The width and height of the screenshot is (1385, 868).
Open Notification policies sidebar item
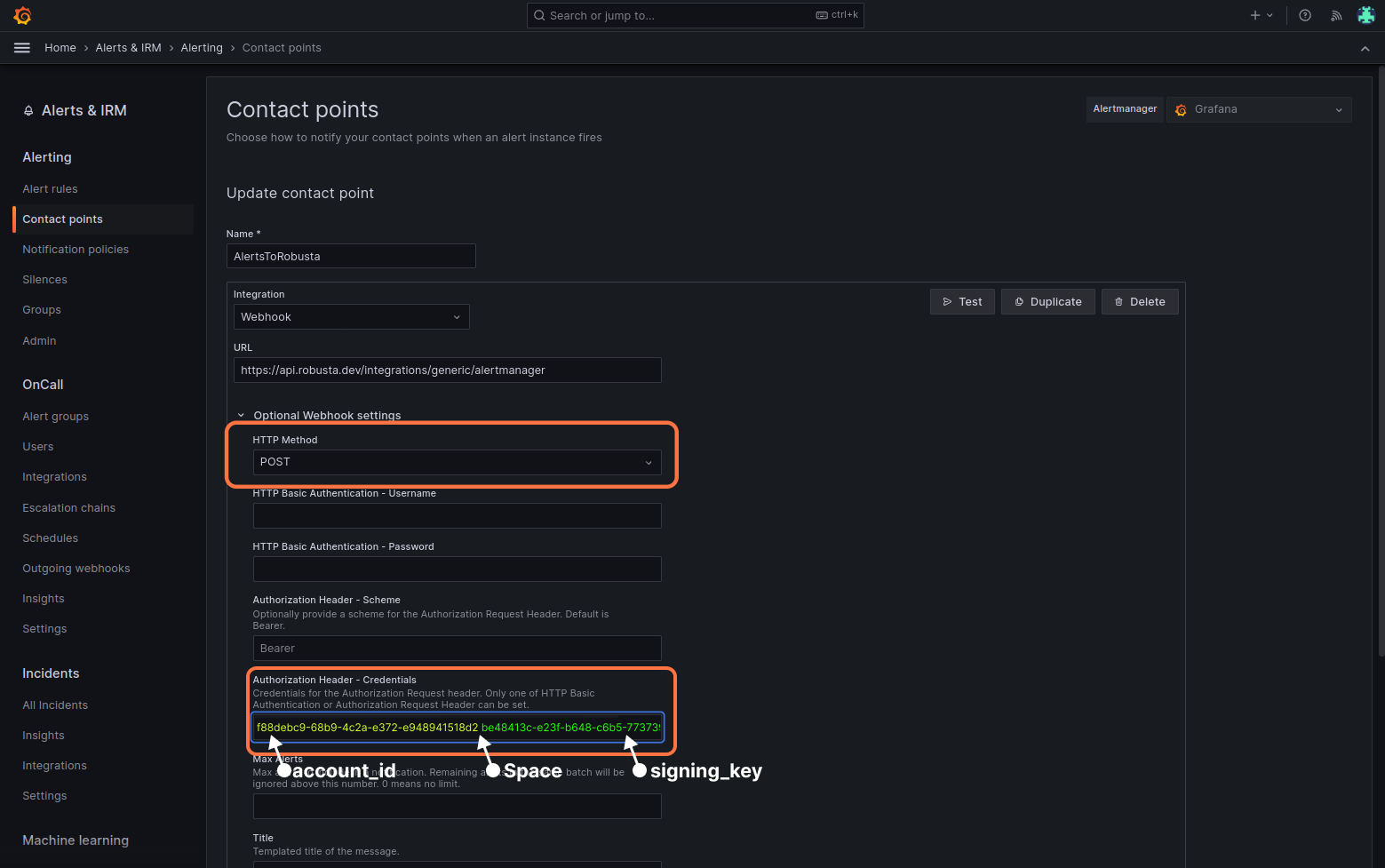click(76, 250)
